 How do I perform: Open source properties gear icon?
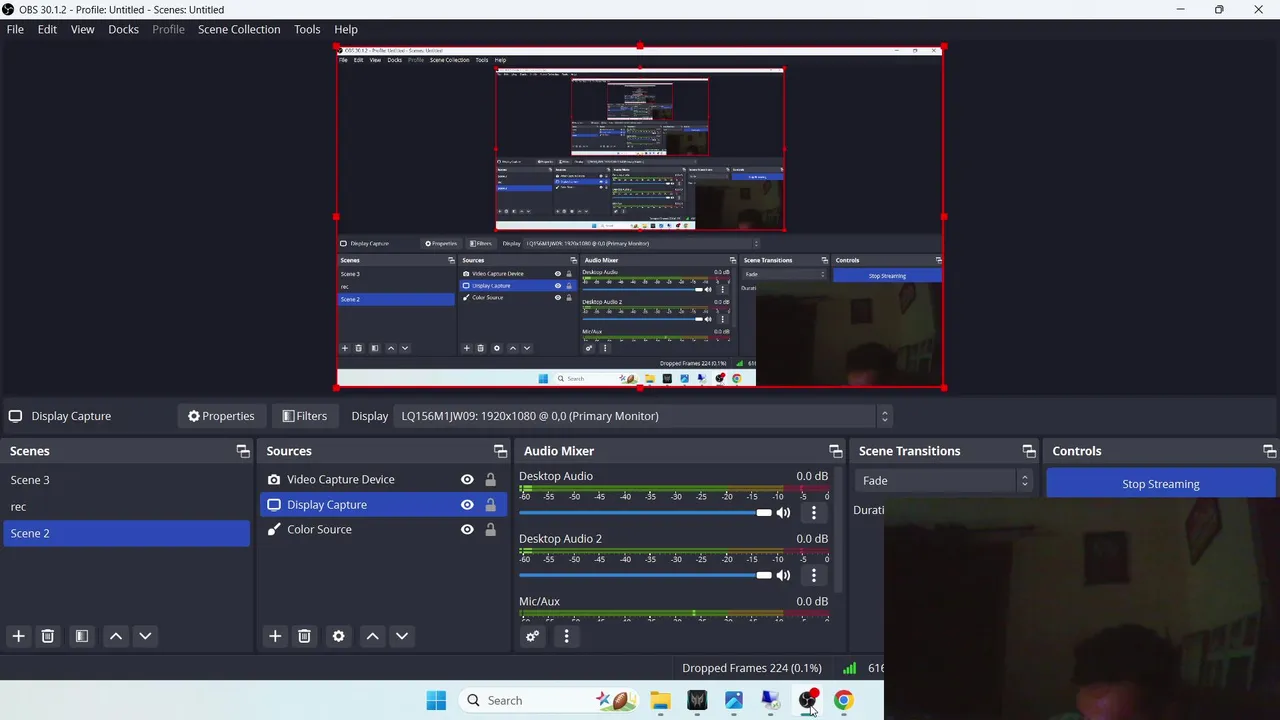pos(338,636)
